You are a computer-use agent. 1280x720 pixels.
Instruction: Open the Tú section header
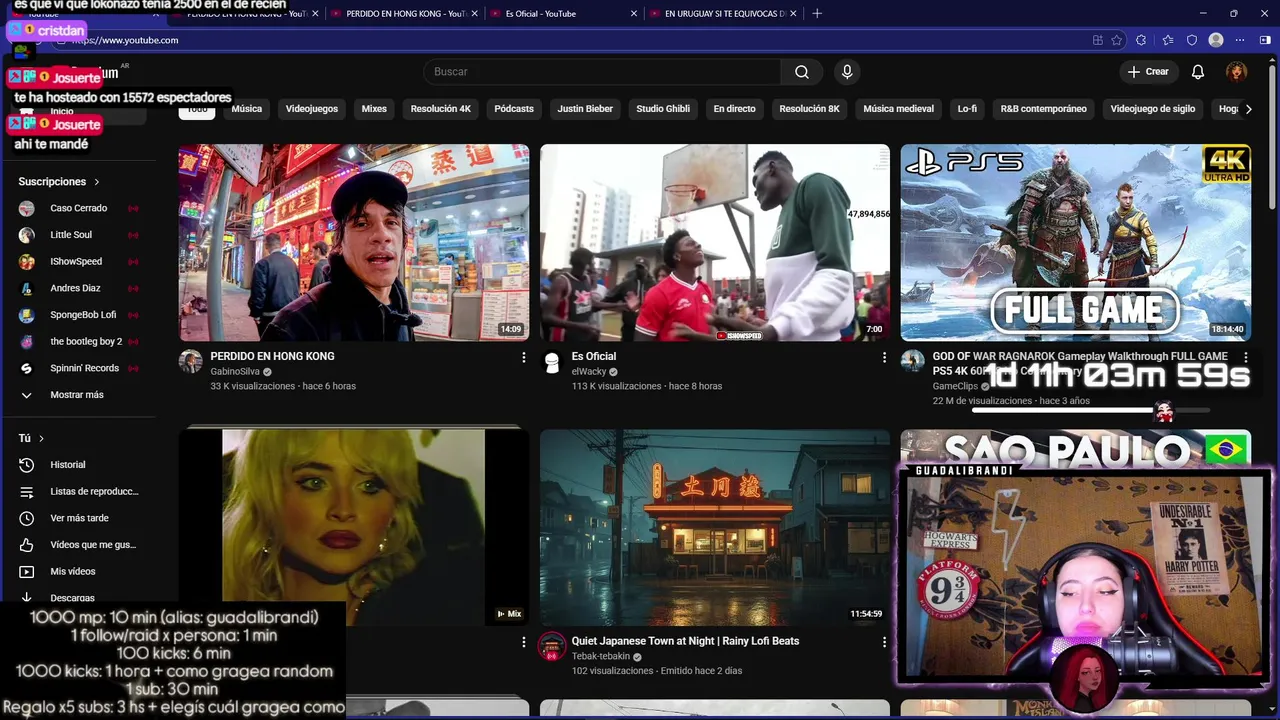coord(31,438)
